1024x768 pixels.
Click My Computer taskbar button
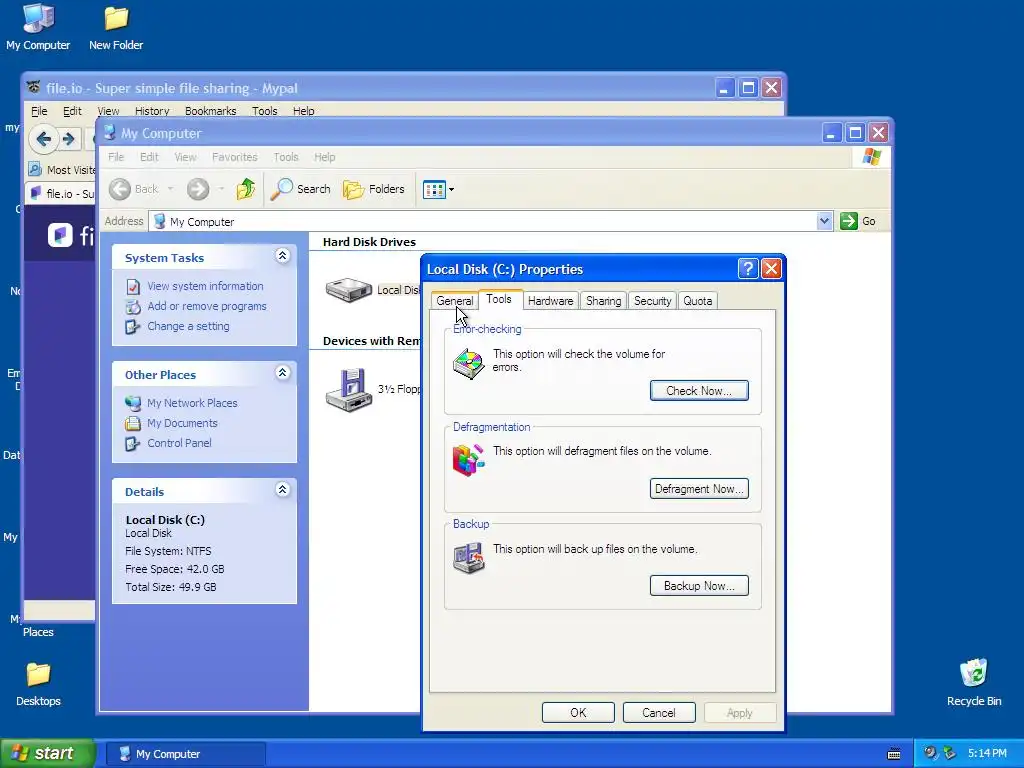[185, 754]
